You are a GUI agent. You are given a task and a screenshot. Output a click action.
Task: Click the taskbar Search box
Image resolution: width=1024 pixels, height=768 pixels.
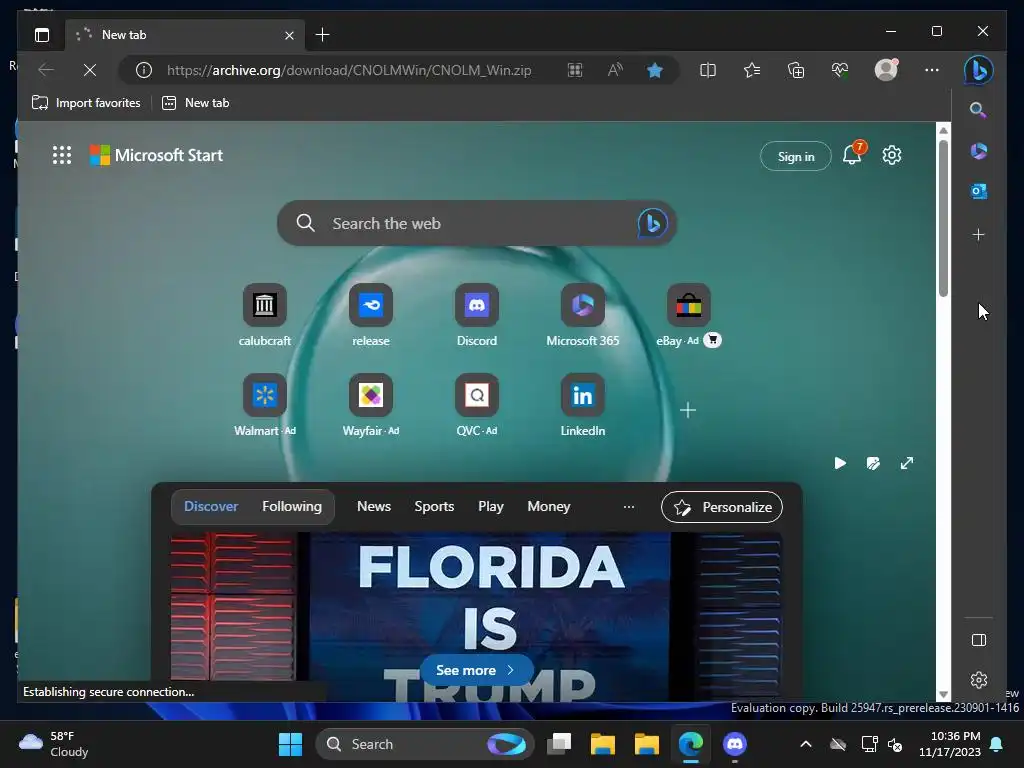click(x=424, y=744)
